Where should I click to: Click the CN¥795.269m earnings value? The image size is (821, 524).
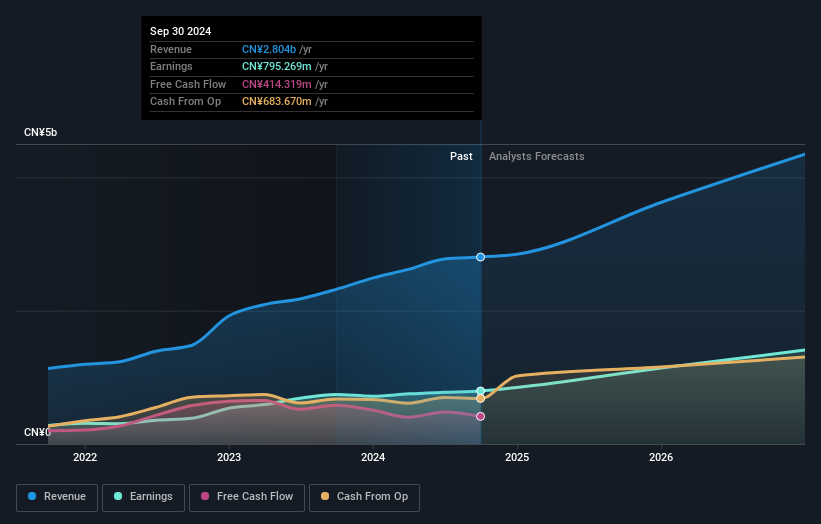276,66
